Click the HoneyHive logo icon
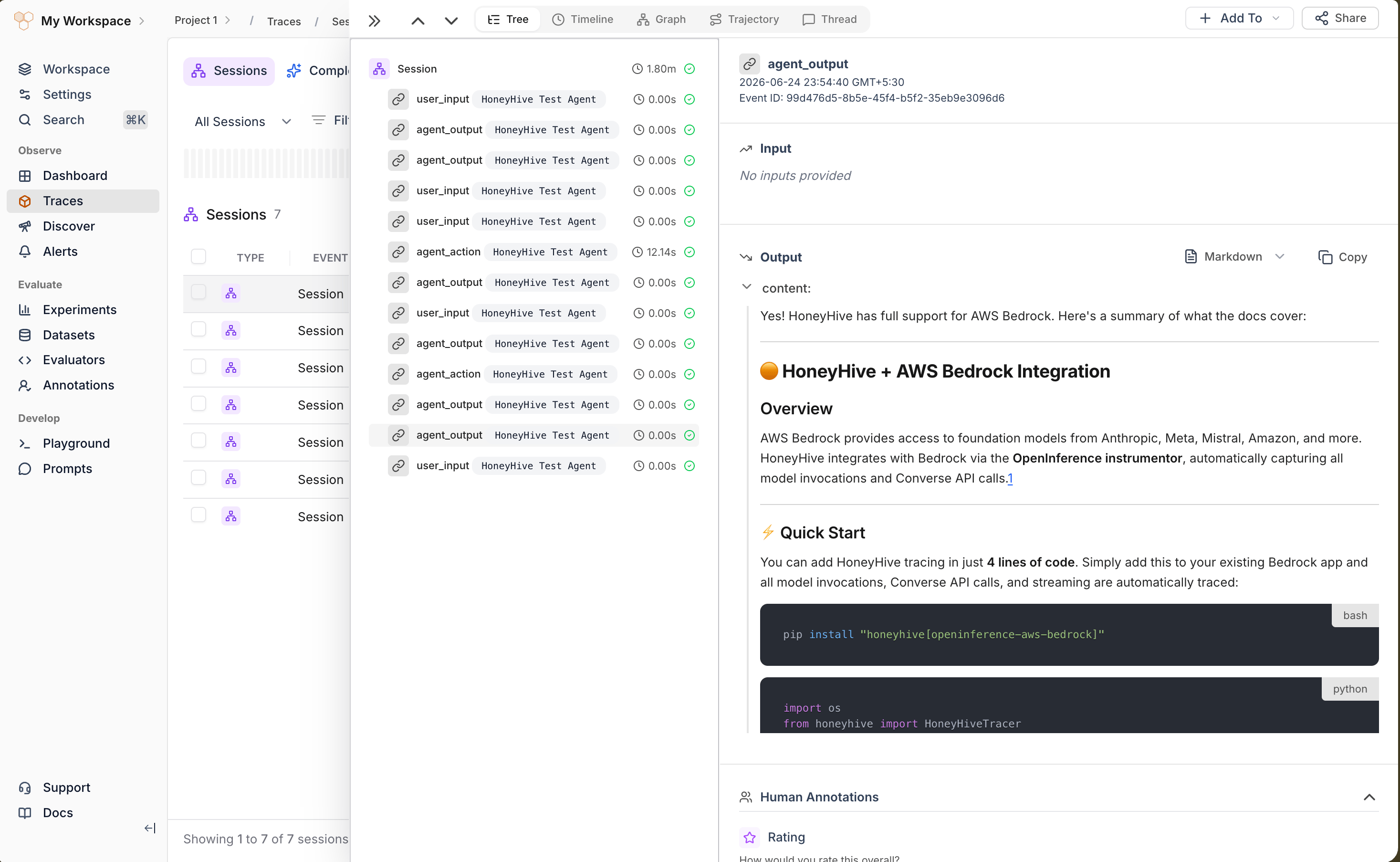This screenshot has height=862, width=1400. [x=23, y=21]
